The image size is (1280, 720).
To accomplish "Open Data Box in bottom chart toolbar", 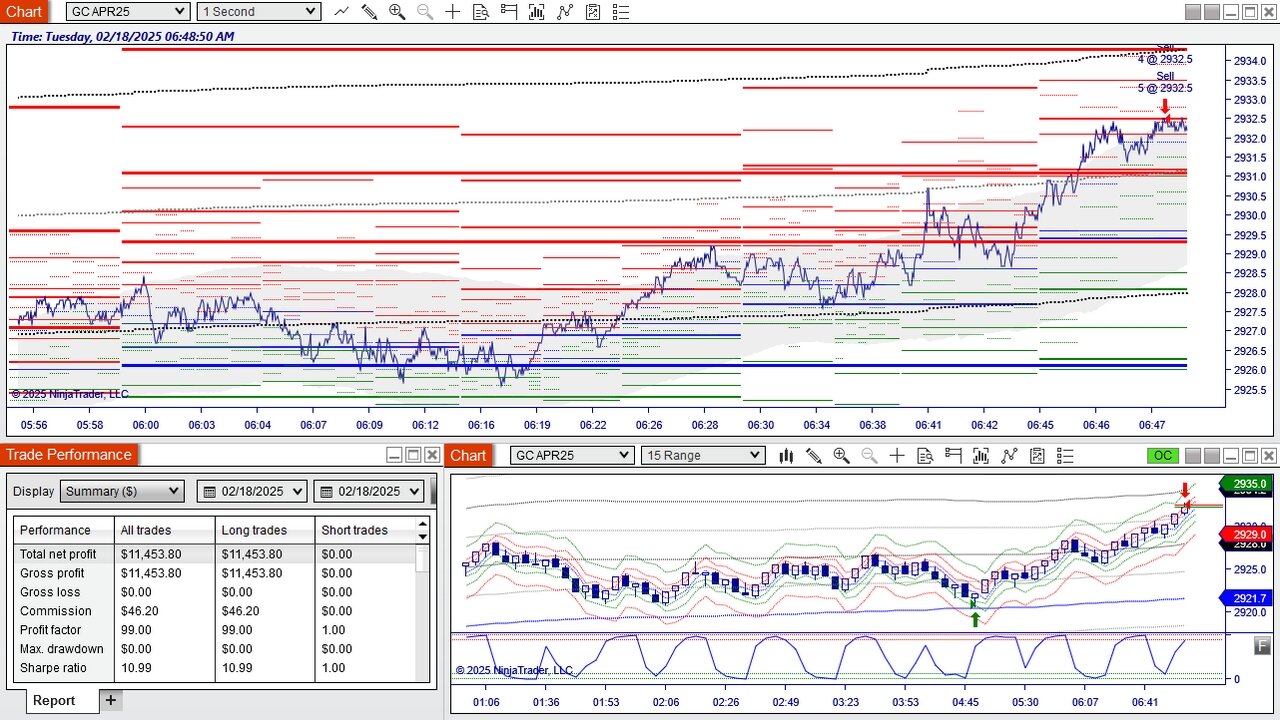I will click(x=925, y=456).
